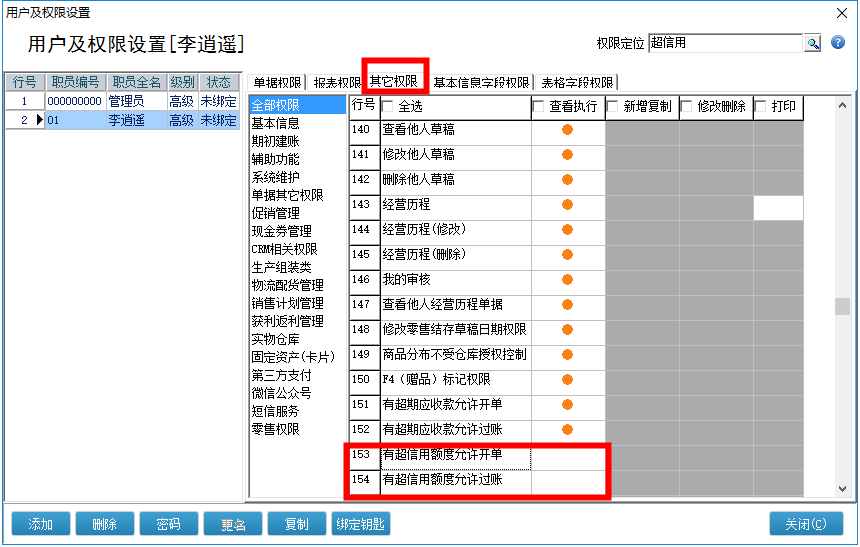Select 零售权限 category in left list
Image resolution: width=860 pixels, height=547 pixels.
tap(275, 429)
